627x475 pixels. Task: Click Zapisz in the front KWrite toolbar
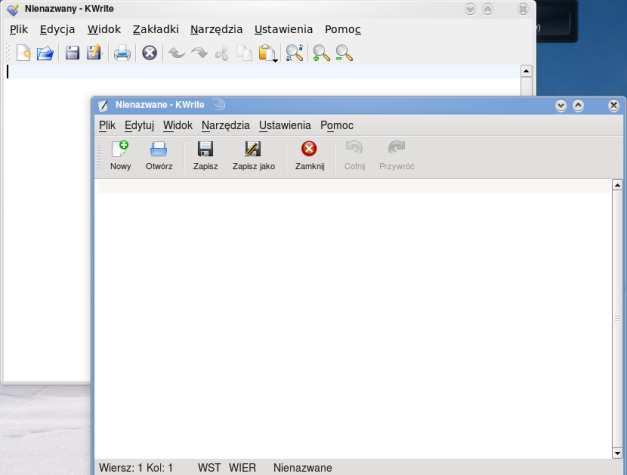tap(205, 156)
